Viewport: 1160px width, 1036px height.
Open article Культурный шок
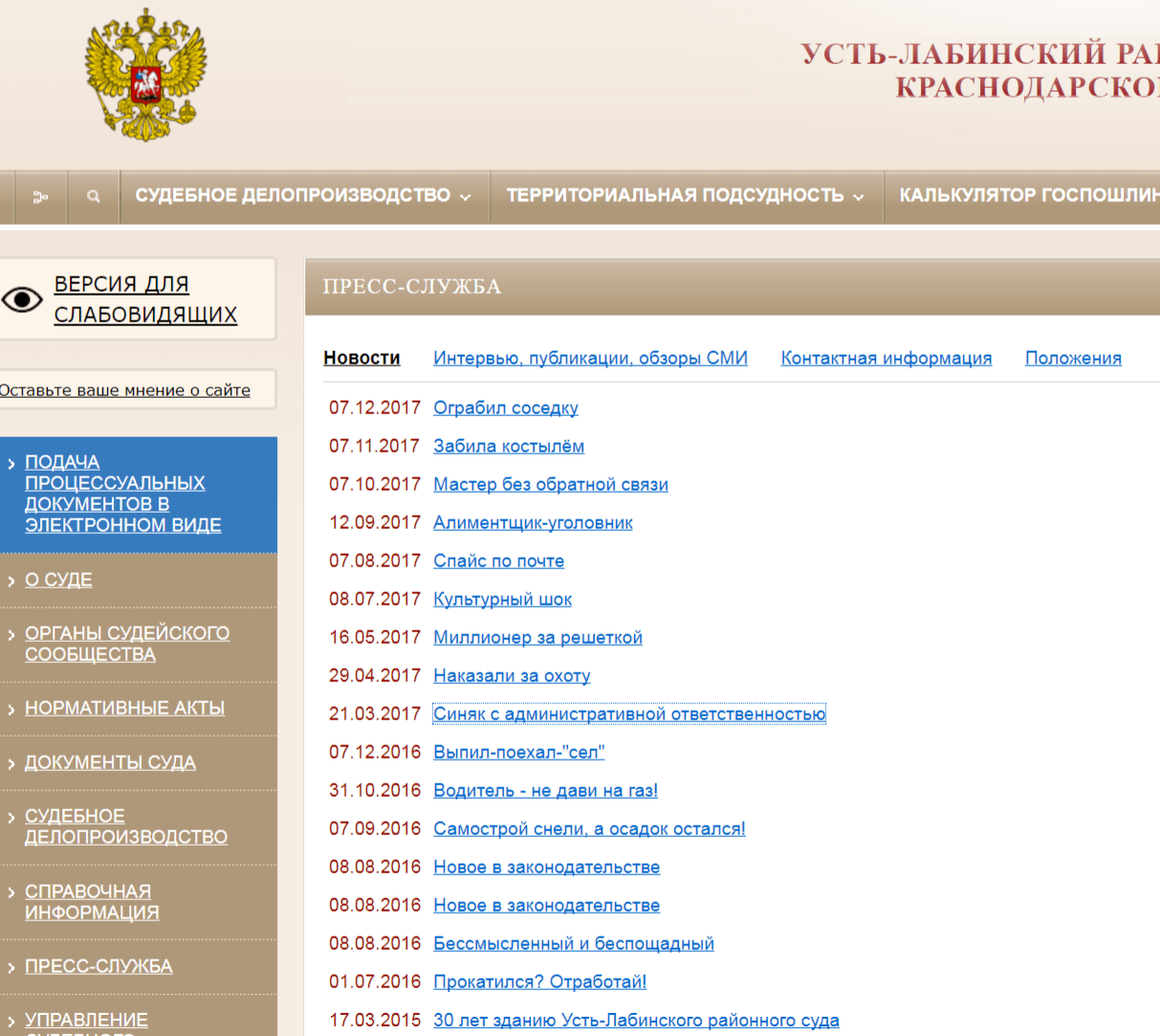click(502, 599)
